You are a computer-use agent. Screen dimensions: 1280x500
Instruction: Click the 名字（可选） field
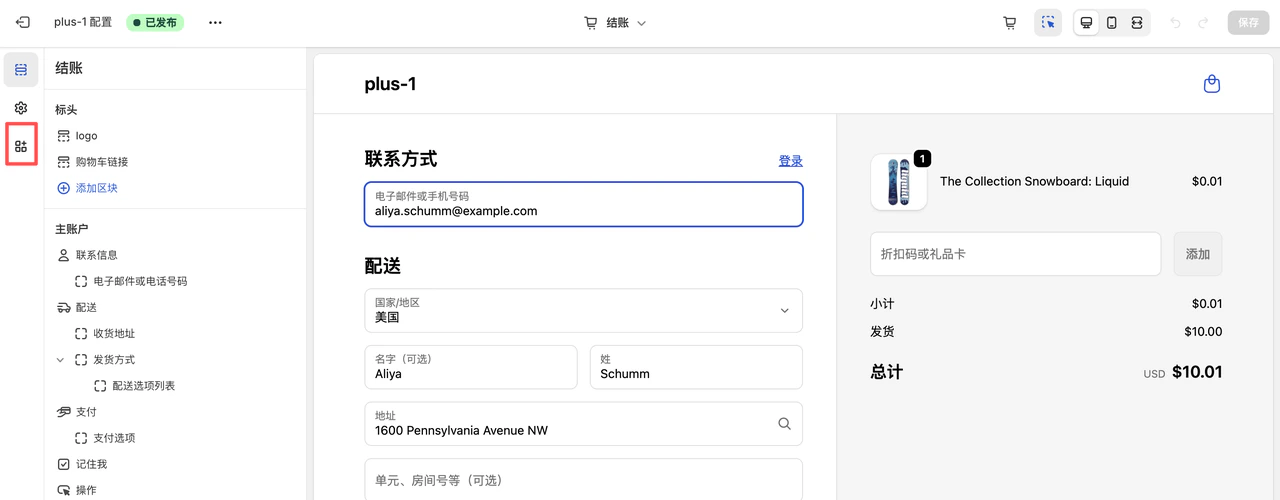coord(471,367)
